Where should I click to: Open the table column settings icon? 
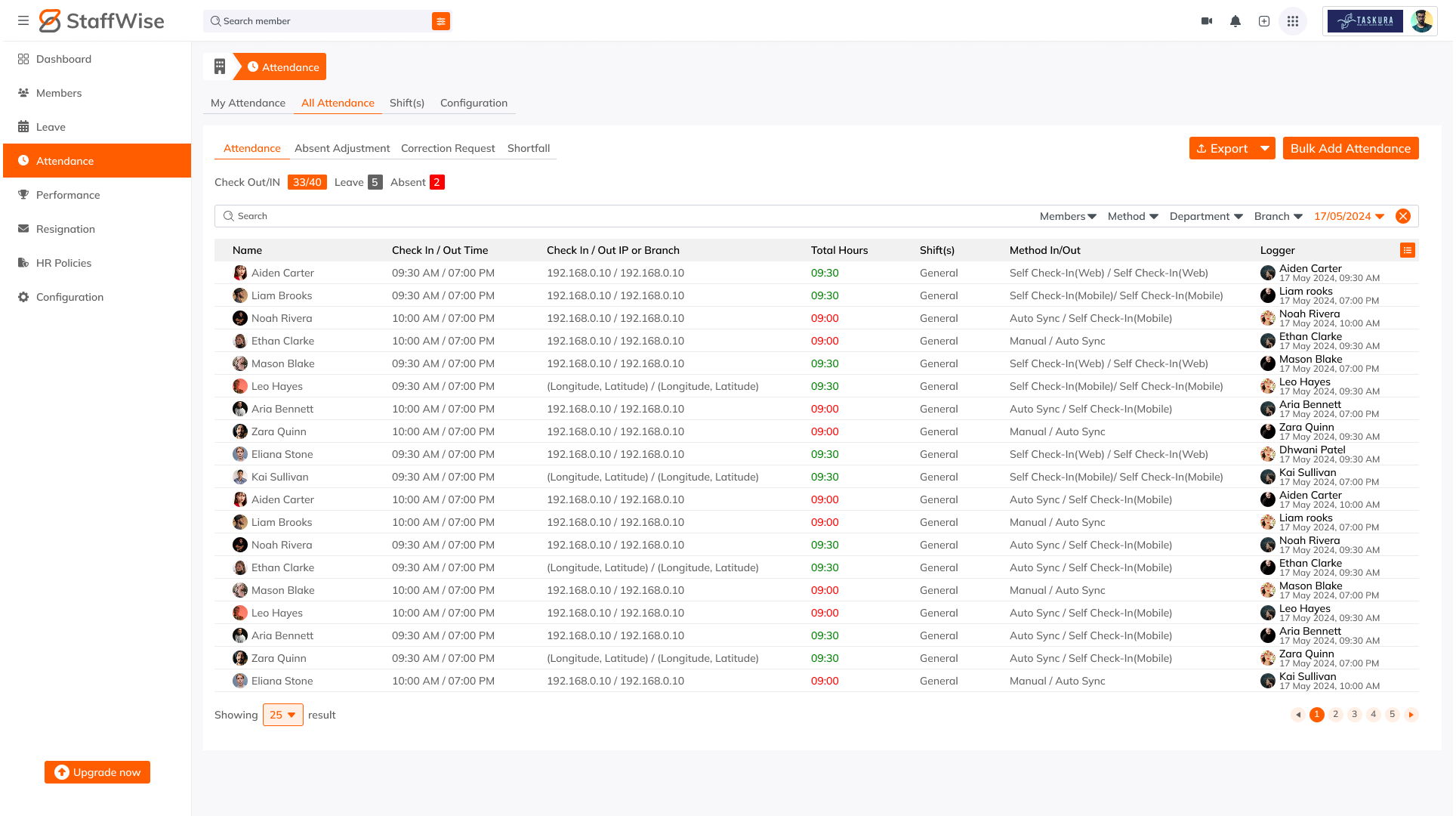tap(1408, 250)
